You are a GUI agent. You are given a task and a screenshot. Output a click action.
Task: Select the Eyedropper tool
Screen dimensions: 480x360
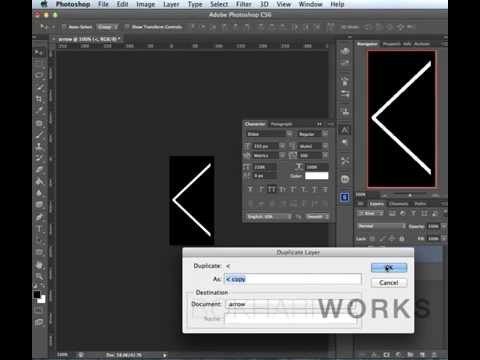point(39,110)
